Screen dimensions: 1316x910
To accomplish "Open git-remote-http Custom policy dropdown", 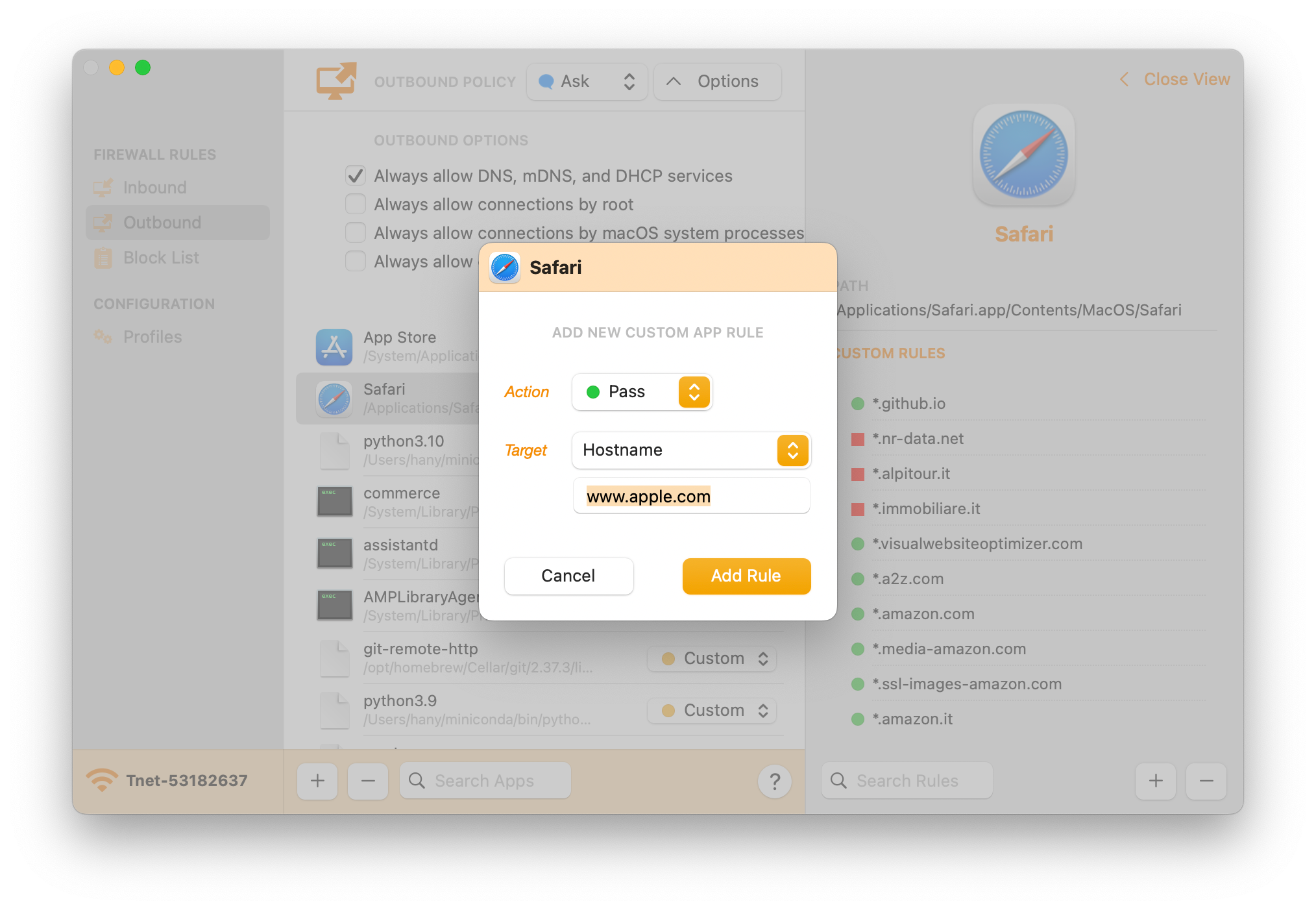I will coord(712,658).
